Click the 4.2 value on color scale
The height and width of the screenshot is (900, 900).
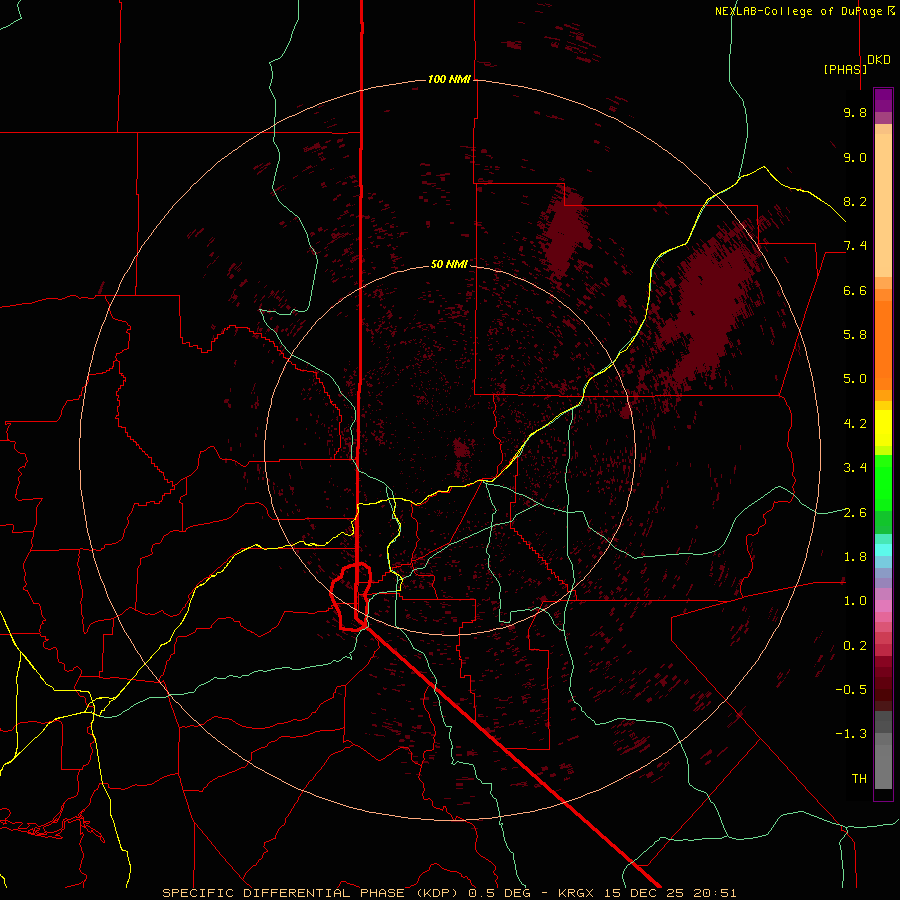(x=855, y=424)
